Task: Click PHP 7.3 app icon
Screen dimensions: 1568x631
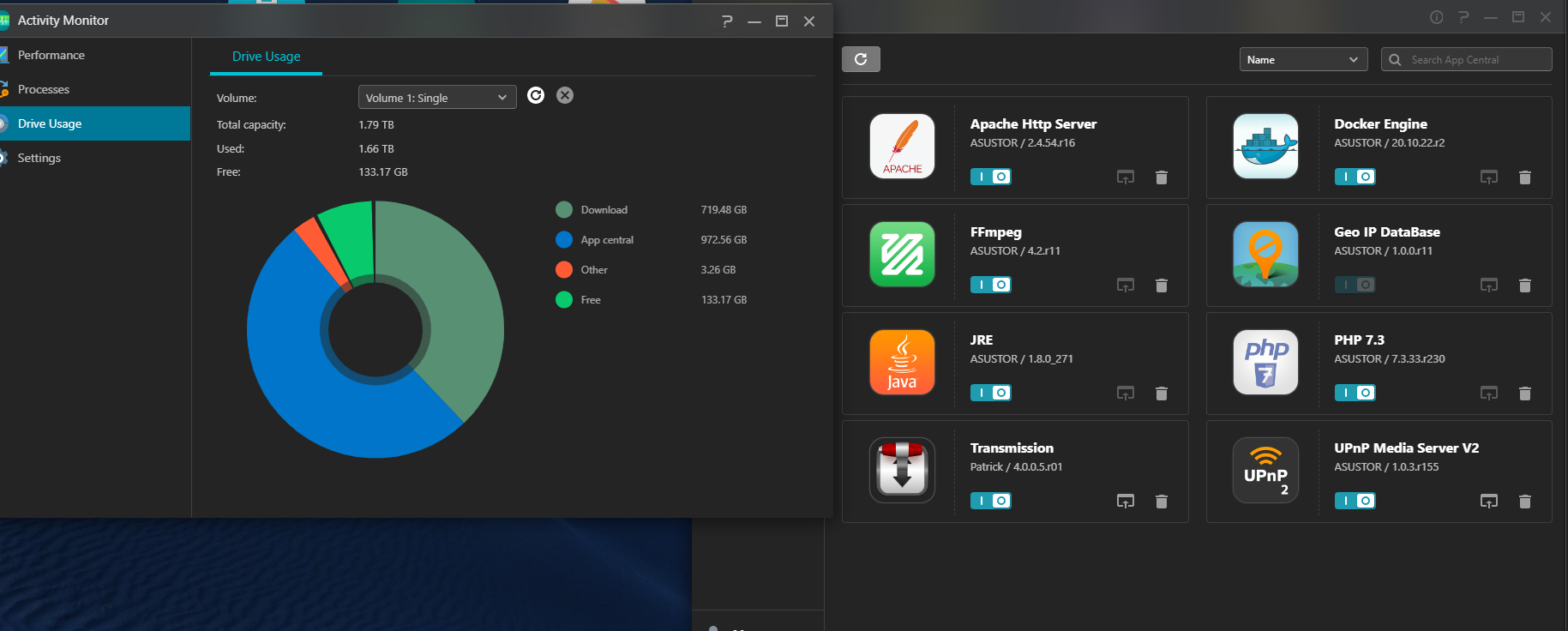Action: (1265, 362)
